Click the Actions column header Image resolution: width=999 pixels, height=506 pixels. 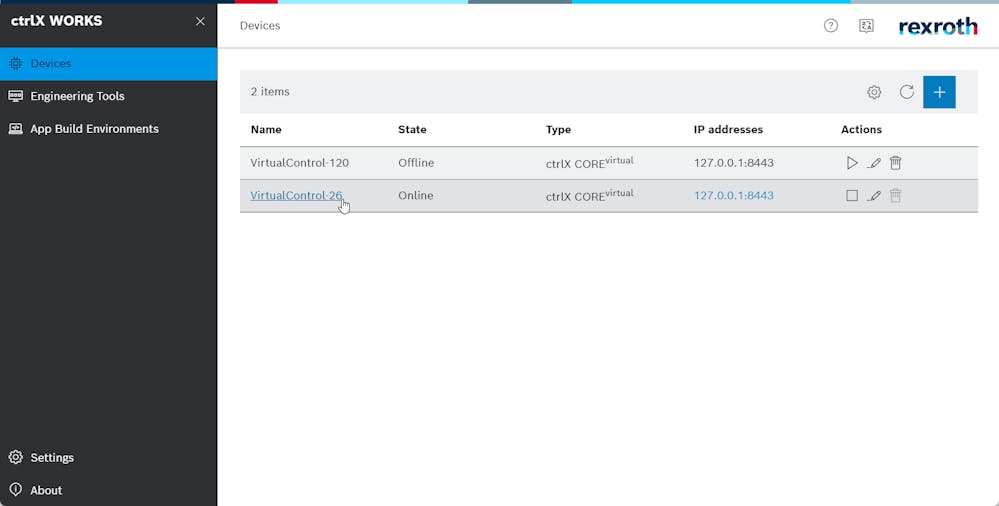pyautogui.click(x=861, y=129)
